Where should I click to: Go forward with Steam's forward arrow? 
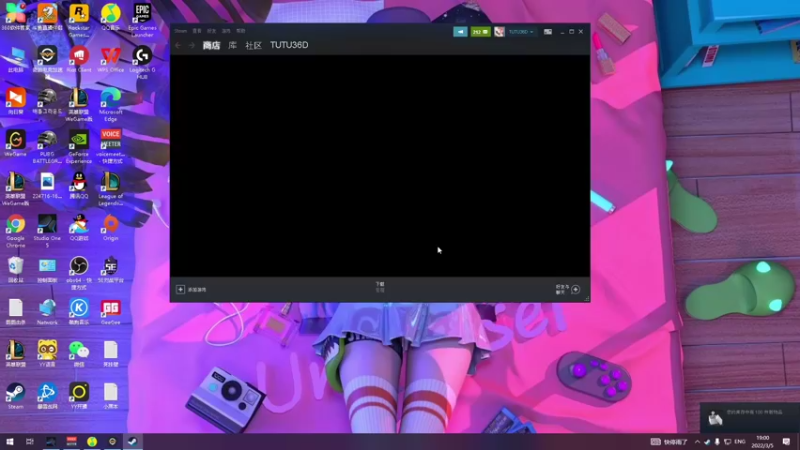pyautogui.click(x=192, y=45)
